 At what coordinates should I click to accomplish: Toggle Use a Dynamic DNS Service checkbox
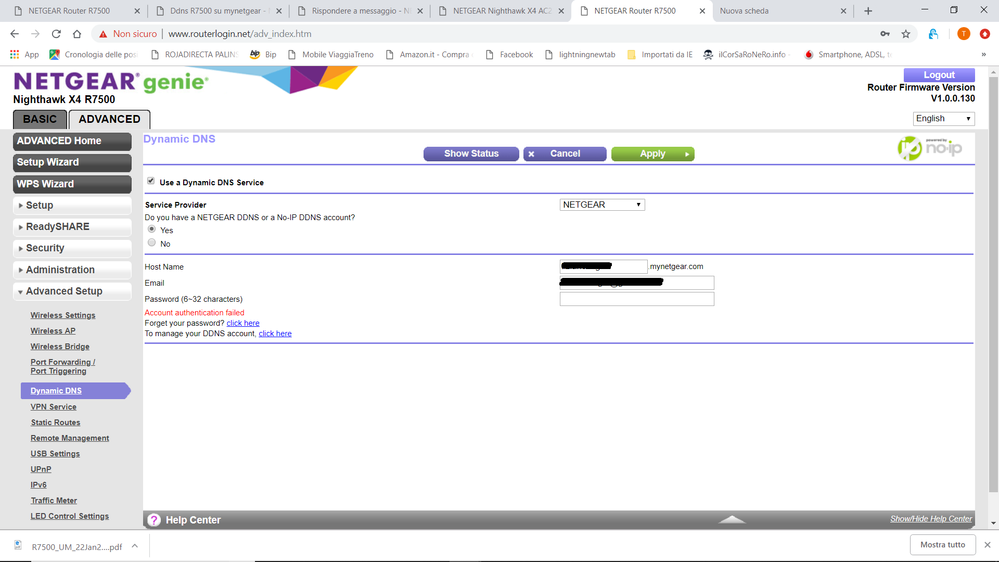151,181
